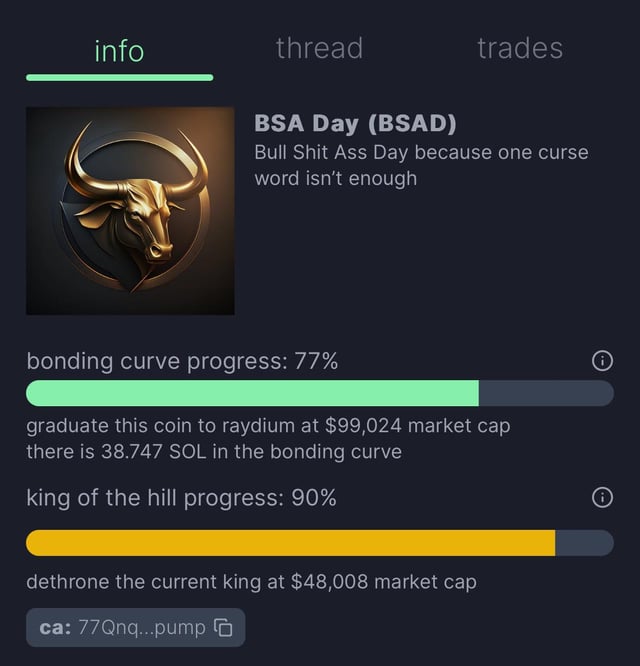This screenshot has height=666, width=640.
Task: Go to the trades tab
Action: 520,48
